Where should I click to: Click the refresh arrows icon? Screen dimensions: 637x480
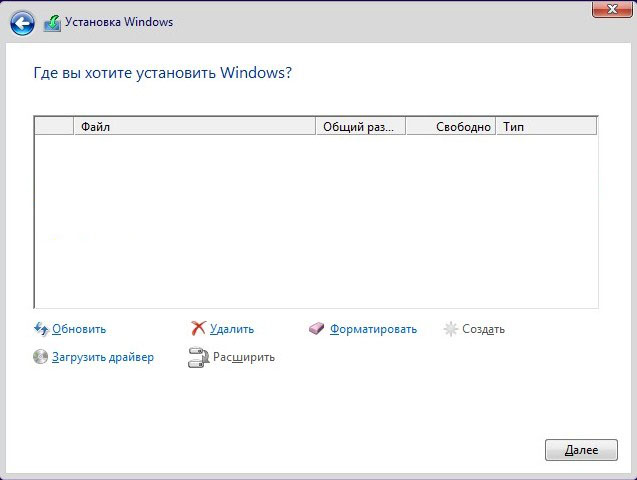pos(41,329)
